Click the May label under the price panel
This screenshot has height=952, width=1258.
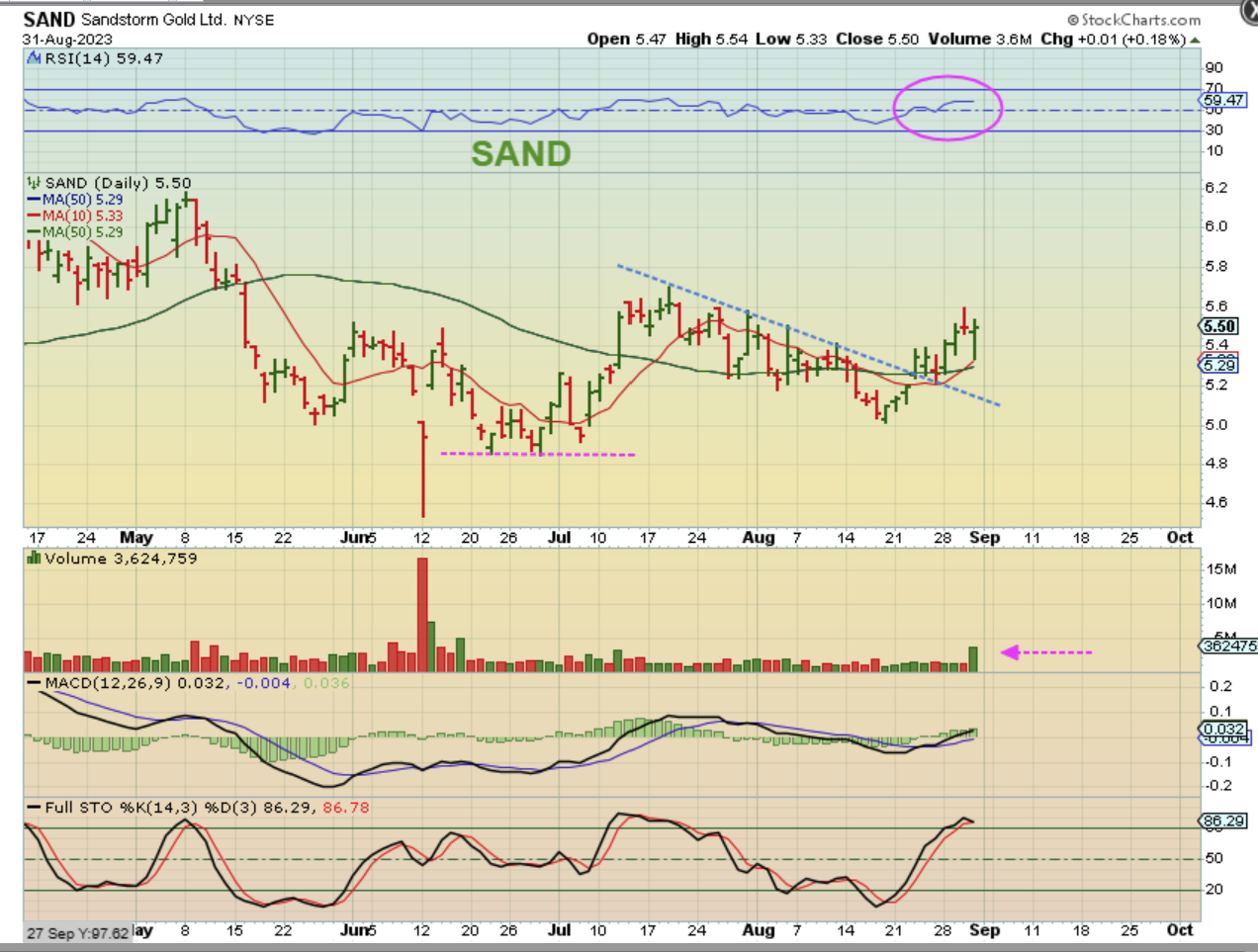tap(136, 538)
